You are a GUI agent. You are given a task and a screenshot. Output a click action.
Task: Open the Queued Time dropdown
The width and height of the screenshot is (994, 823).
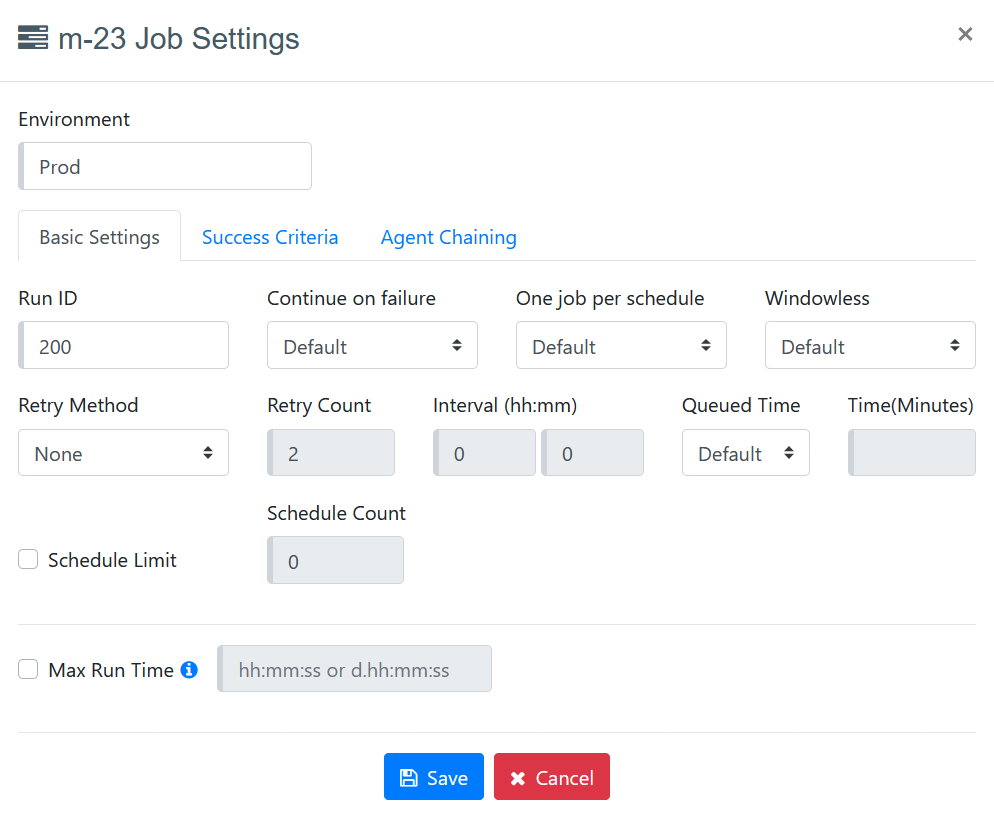(745, 453)
